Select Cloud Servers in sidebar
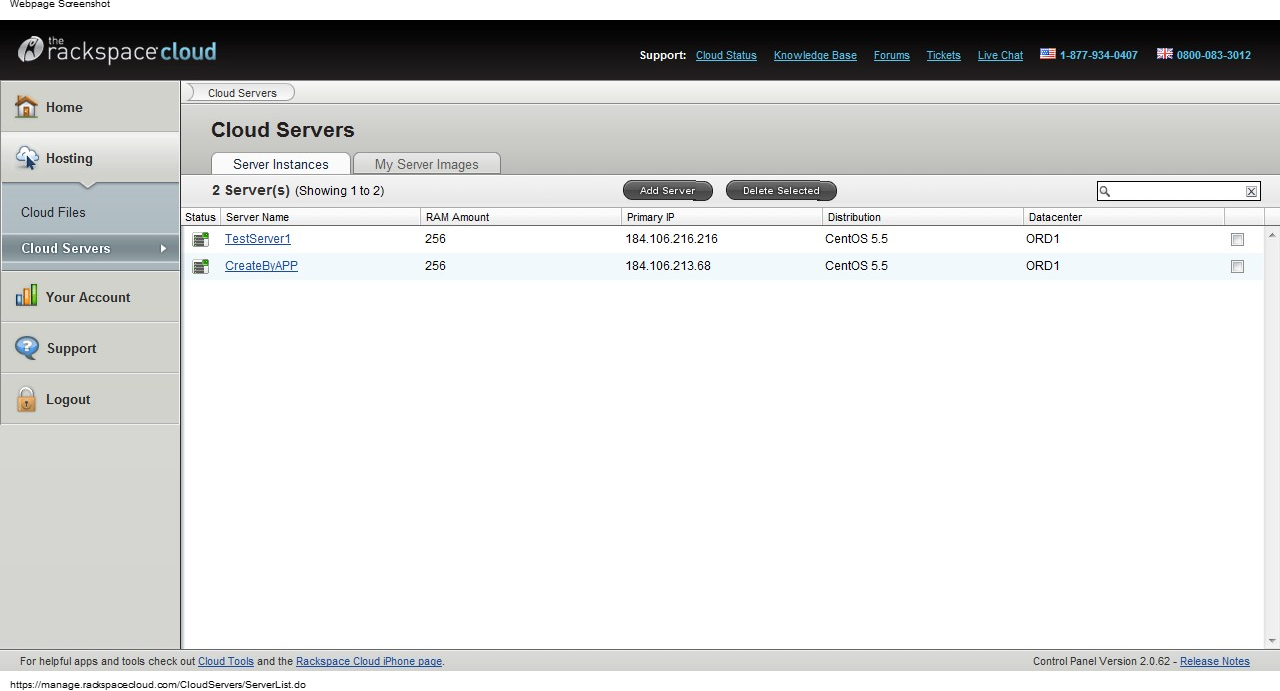 tap(90, 248)
